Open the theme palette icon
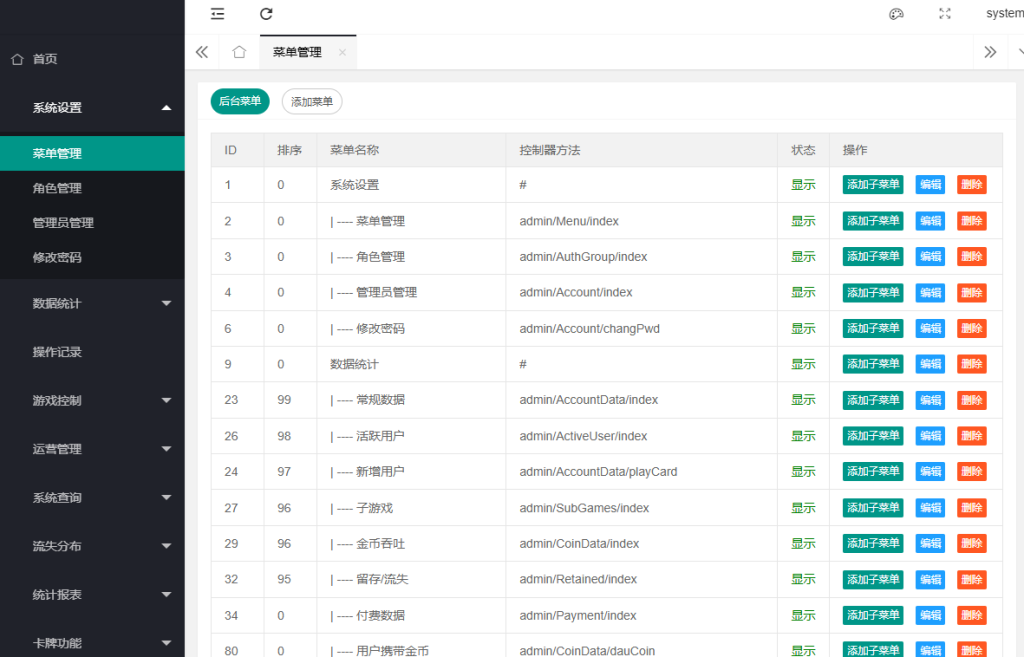This screenshot has height=657, width=1024. pyautogui.click(x=896, y=14)
